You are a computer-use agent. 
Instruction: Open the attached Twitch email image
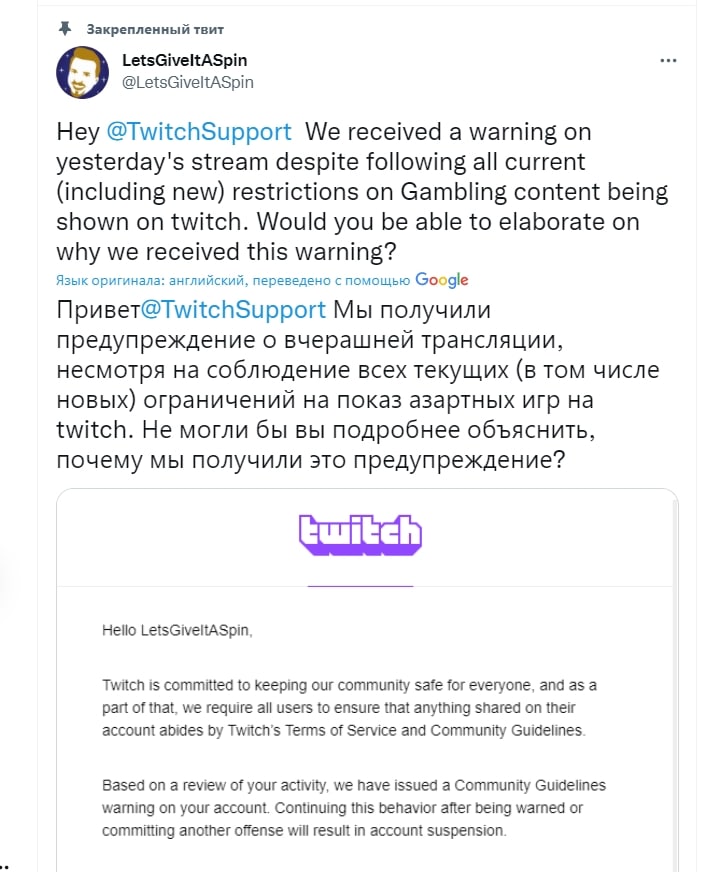click(367, 700)
